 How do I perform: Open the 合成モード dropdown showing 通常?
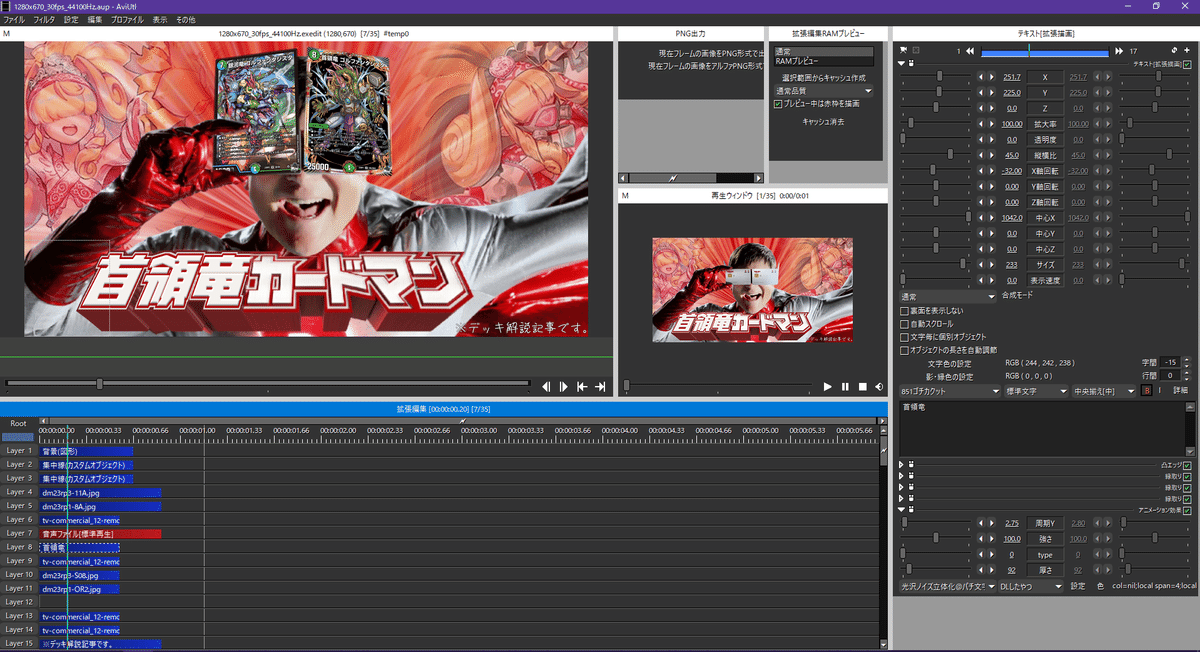(946, 296)
